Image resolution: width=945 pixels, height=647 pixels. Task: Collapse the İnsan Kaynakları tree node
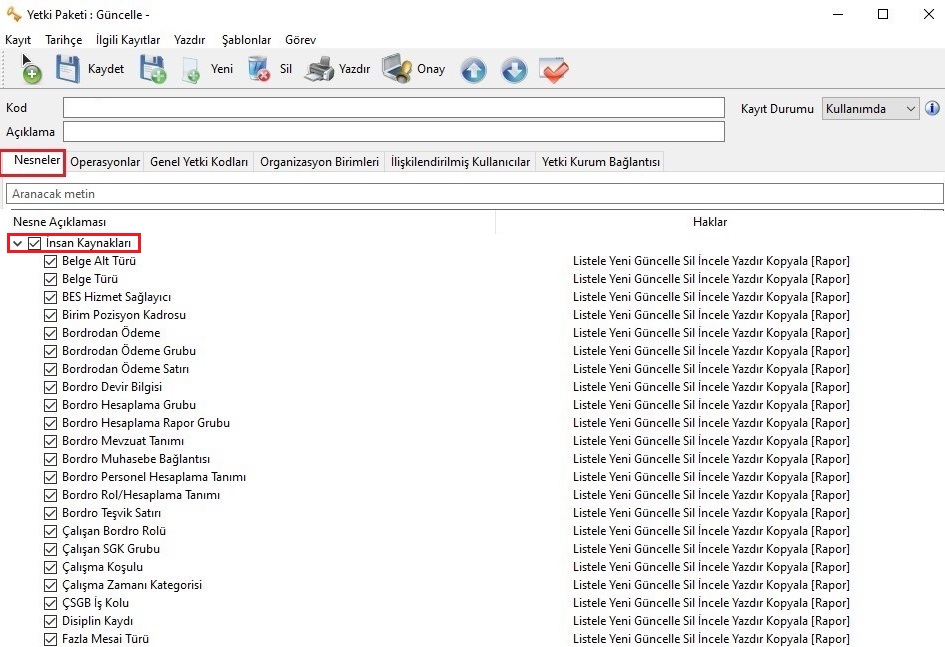click(x=18, y=243)
